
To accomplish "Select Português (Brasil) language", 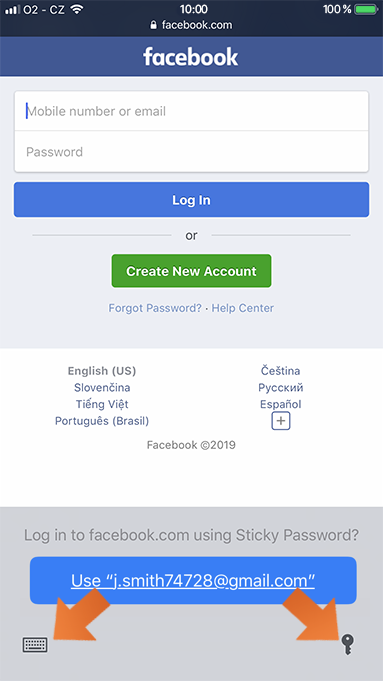I will (x=102, y=421).
